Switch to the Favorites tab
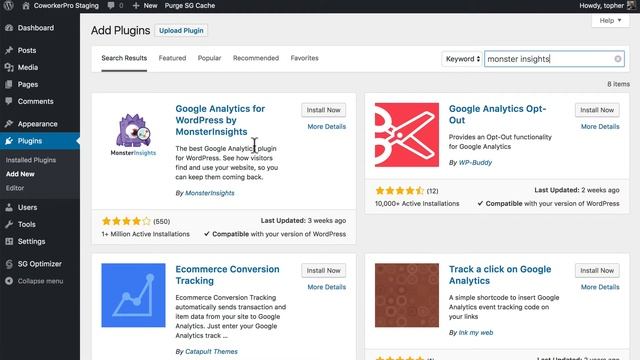 (304, 58)
